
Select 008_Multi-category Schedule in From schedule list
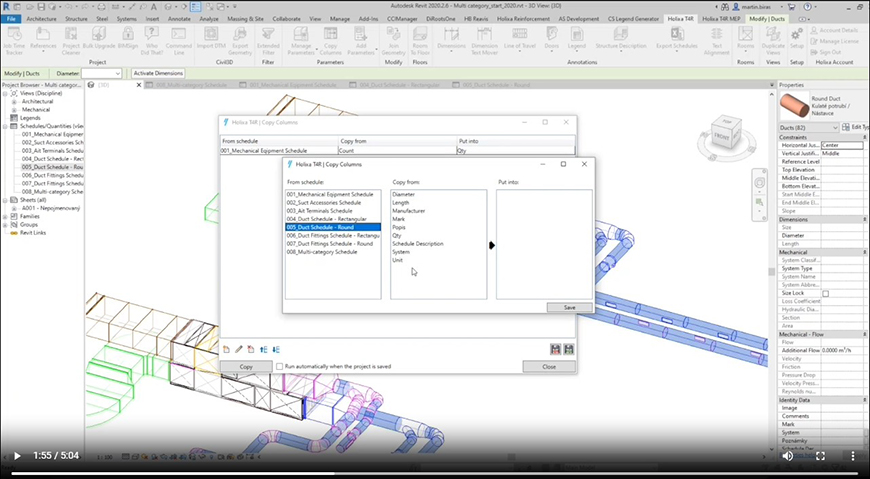click(322, 252)
